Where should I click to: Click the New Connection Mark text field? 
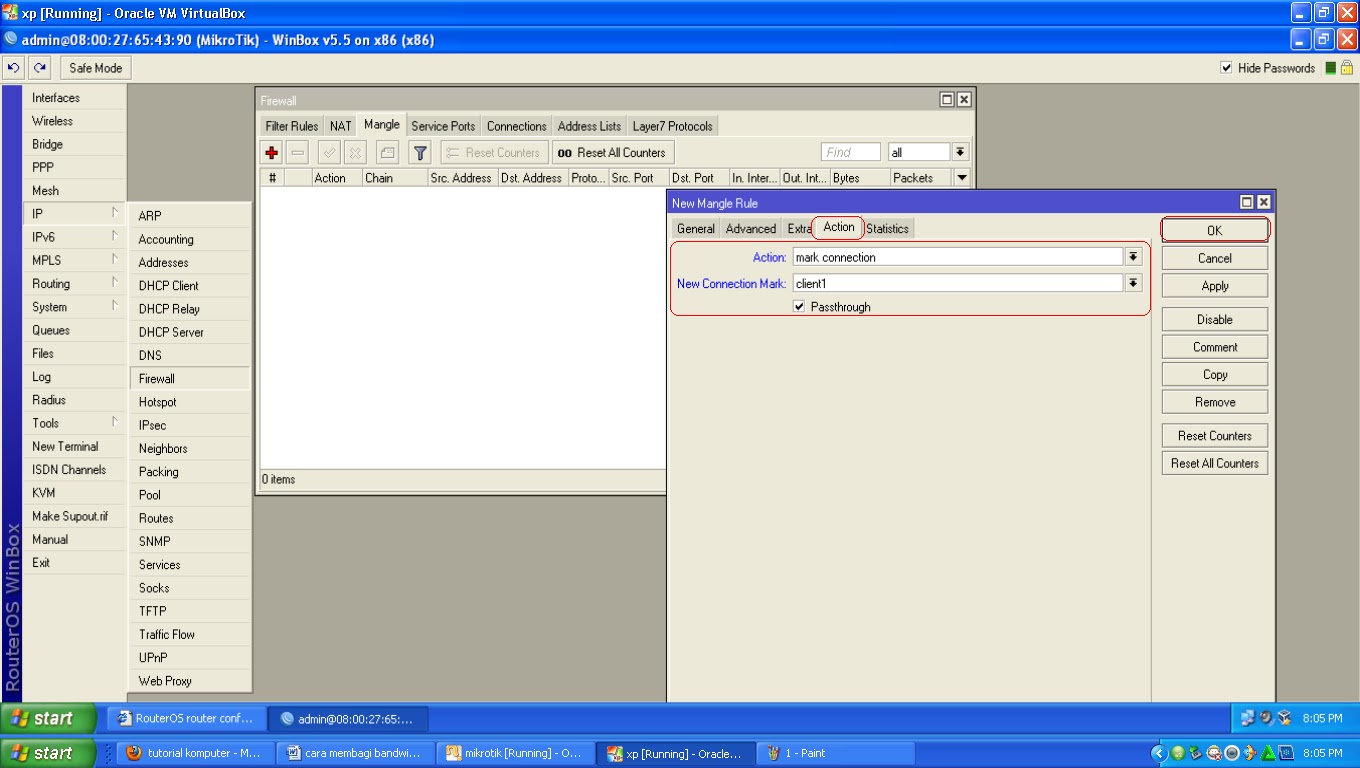958,283
